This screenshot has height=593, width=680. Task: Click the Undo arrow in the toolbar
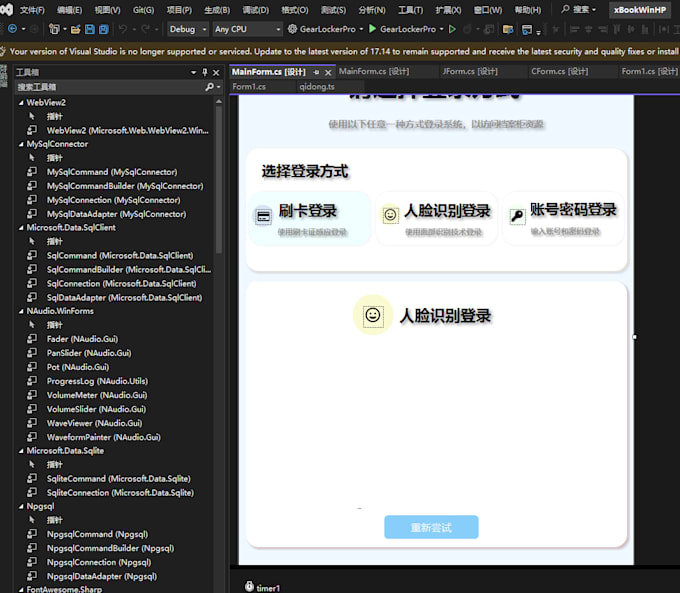(x=123, y=29)
